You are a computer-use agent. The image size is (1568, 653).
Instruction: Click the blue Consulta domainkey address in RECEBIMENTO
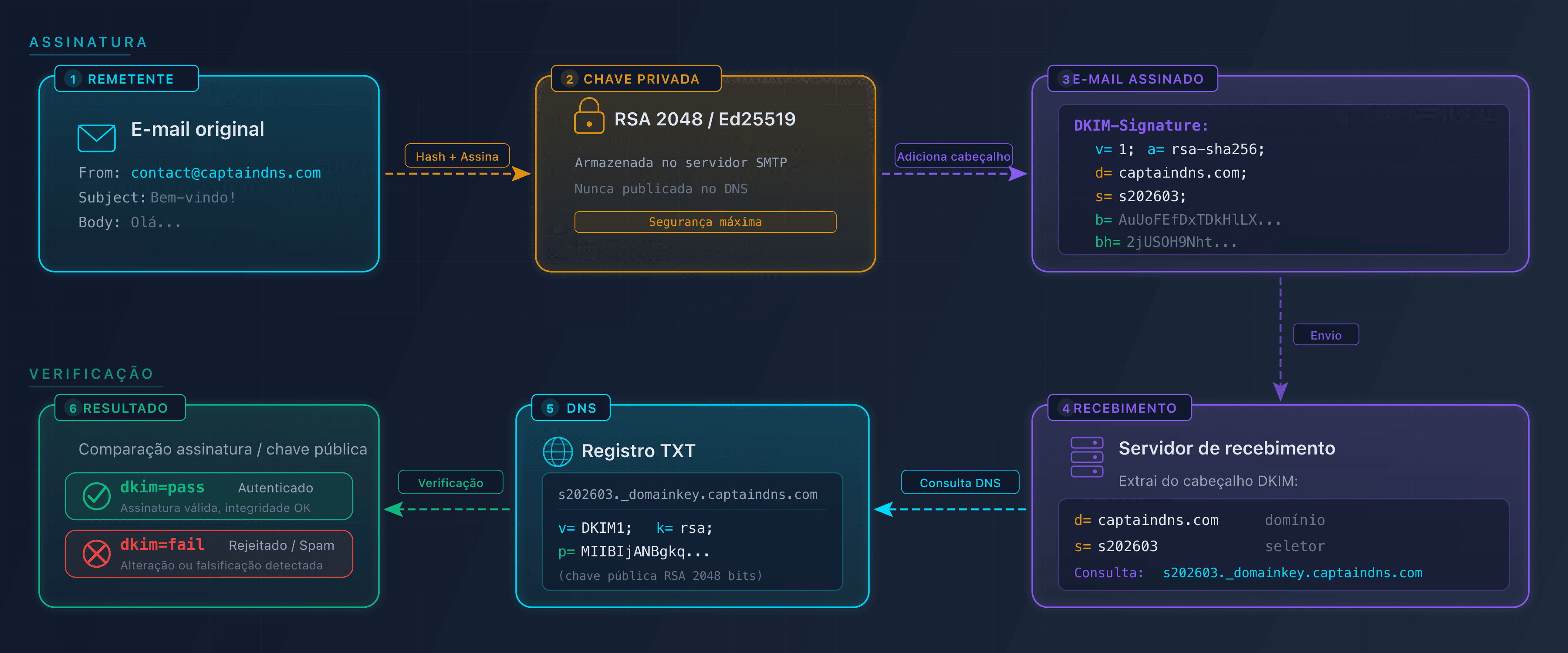pos(1292,572)
